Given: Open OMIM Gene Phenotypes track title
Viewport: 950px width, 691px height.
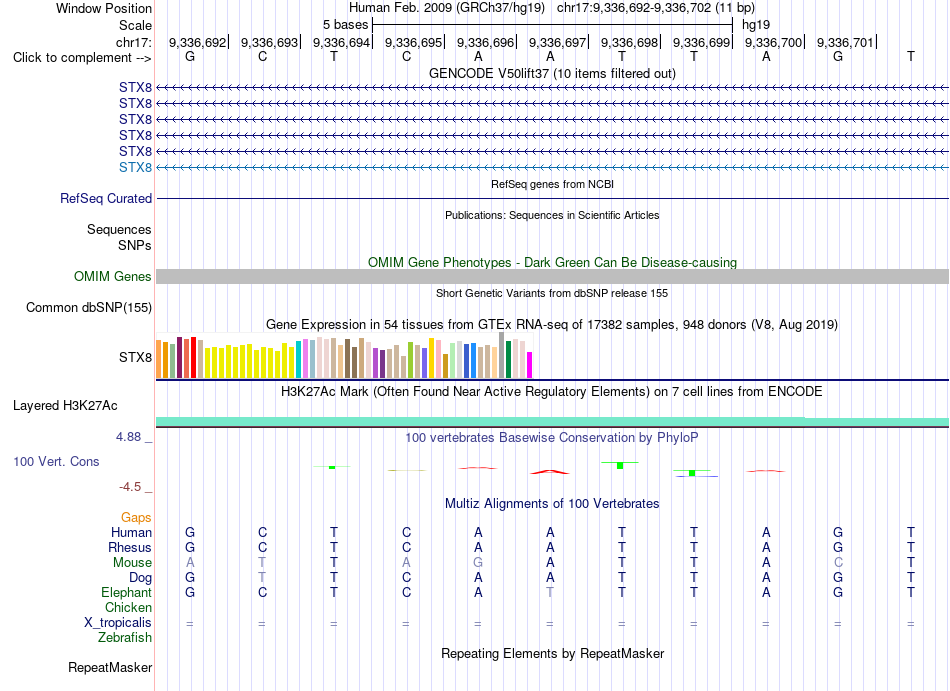Looking at the screenshot, I should [552, 262].
